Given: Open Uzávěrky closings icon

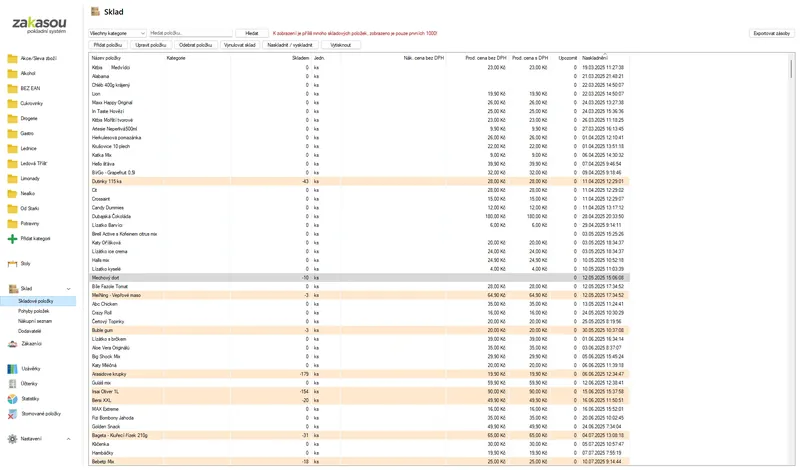Looking at the screenshot, I should tap(13, 369).
